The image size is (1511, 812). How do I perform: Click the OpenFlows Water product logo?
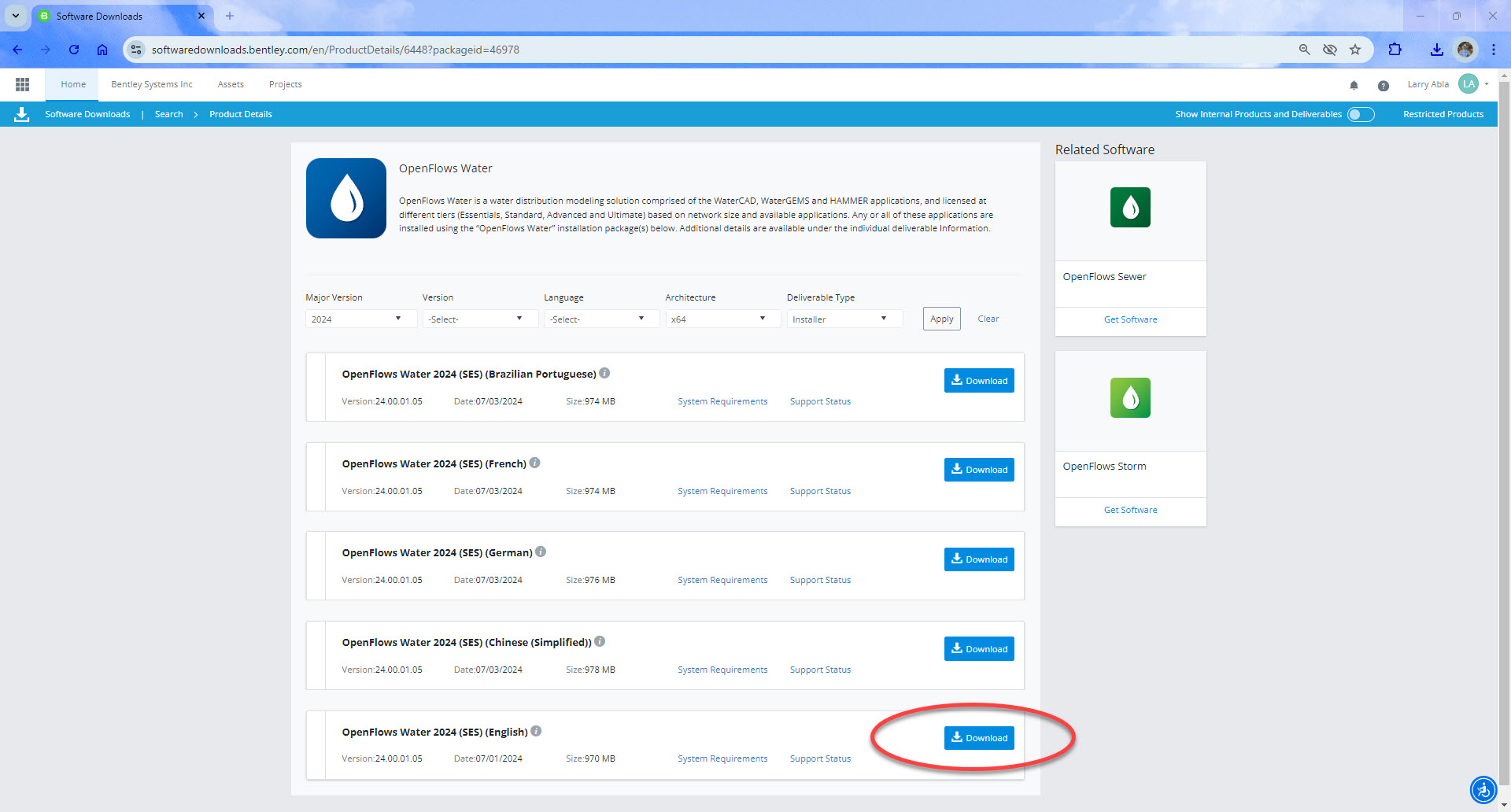pyautogui.click(x=346, y=198)
